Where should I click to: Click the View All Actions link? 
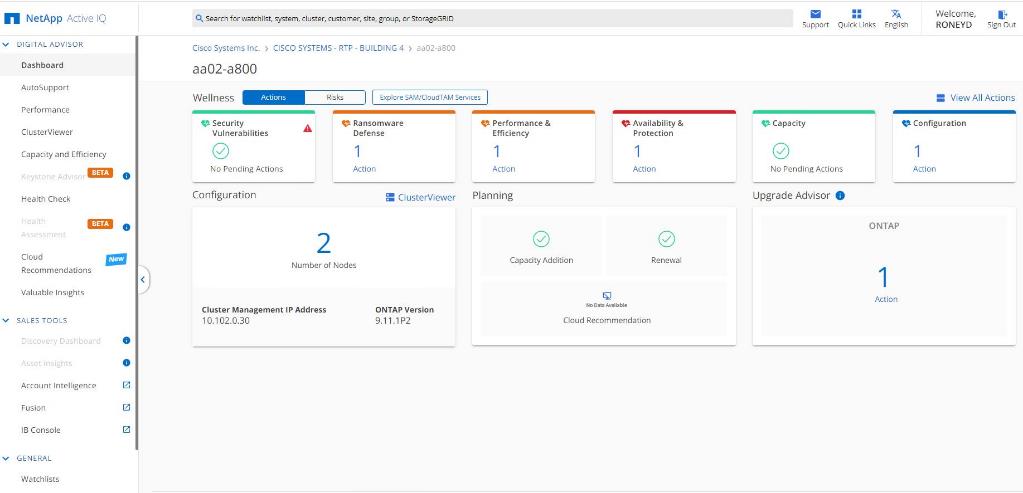click(x=983, y=98)
